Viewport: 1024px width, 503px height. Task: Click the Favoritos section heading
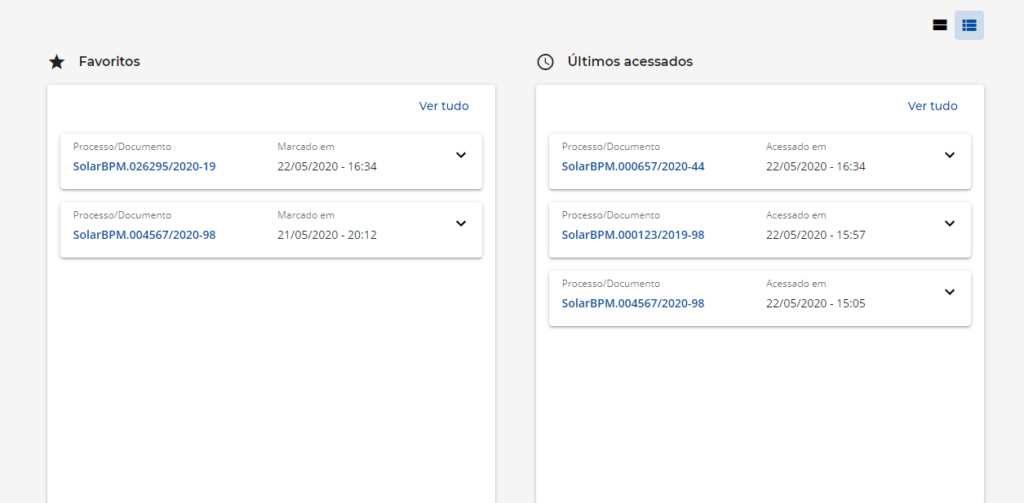pyautogui.click(x=110, y=62)
